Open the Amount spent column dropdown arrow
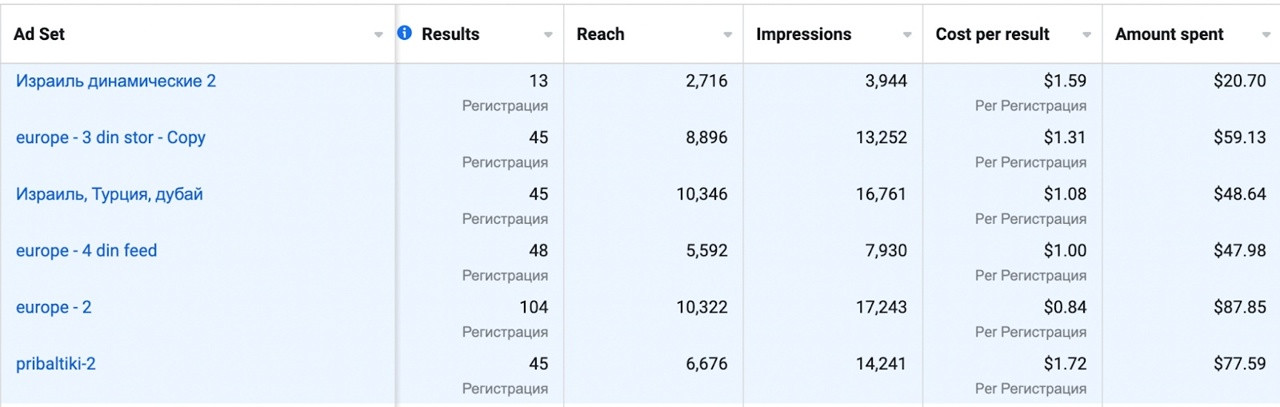 (x=1266, y=35)
